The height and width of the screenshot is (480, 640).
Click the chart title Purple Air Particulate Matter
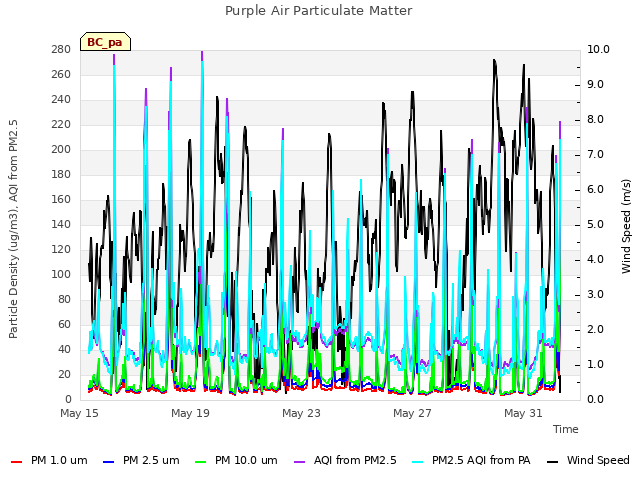point(319,11)
